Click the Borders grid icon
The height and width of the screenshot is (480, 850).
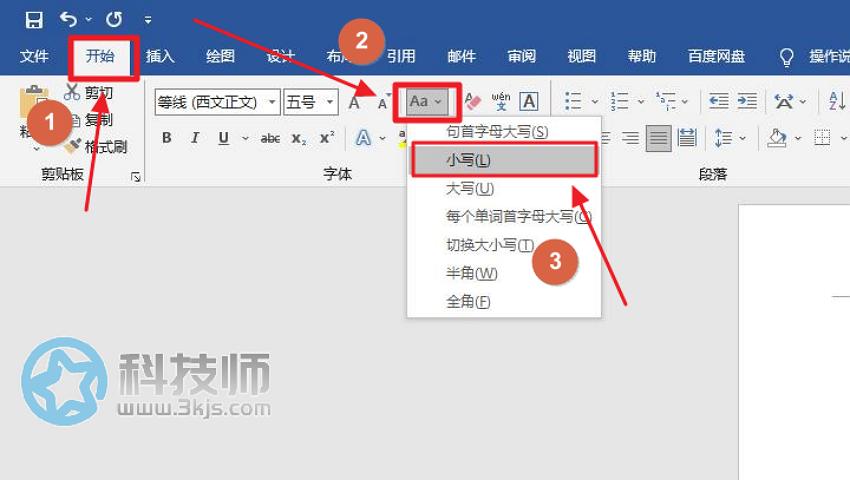coord(822,138)
